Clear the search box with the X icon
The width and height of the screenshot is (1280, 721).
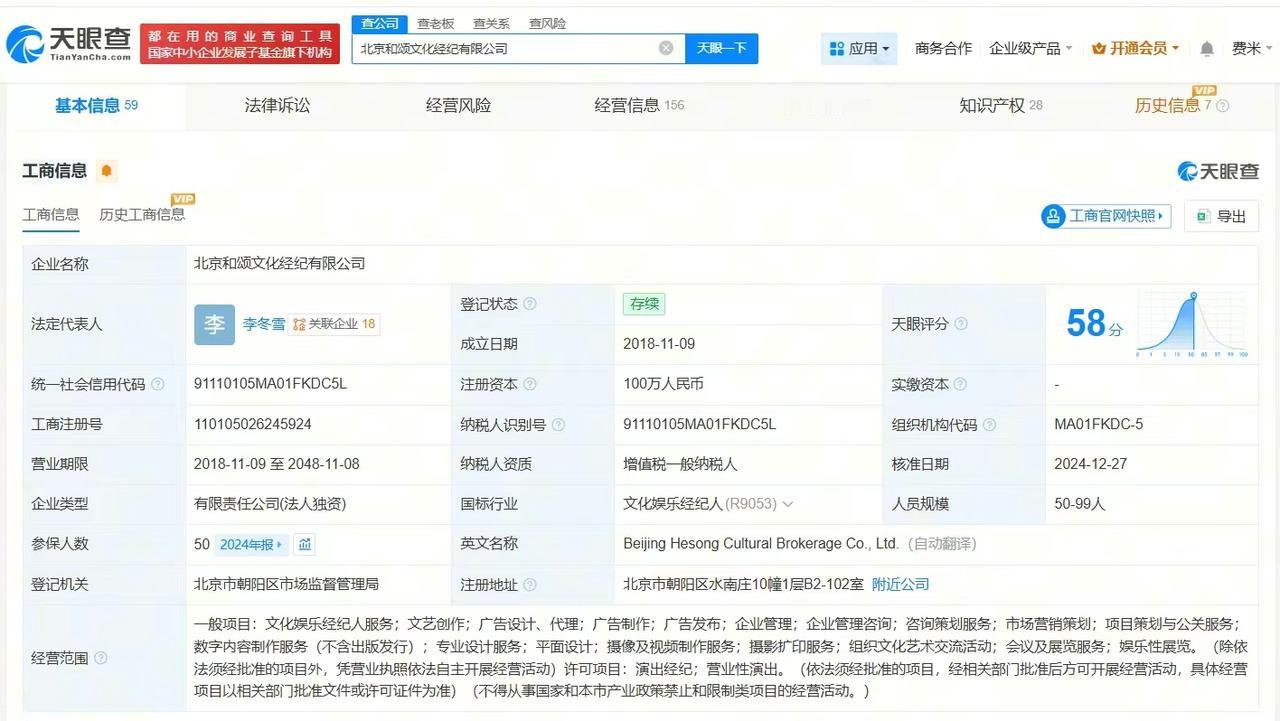[x=666, y=48]
